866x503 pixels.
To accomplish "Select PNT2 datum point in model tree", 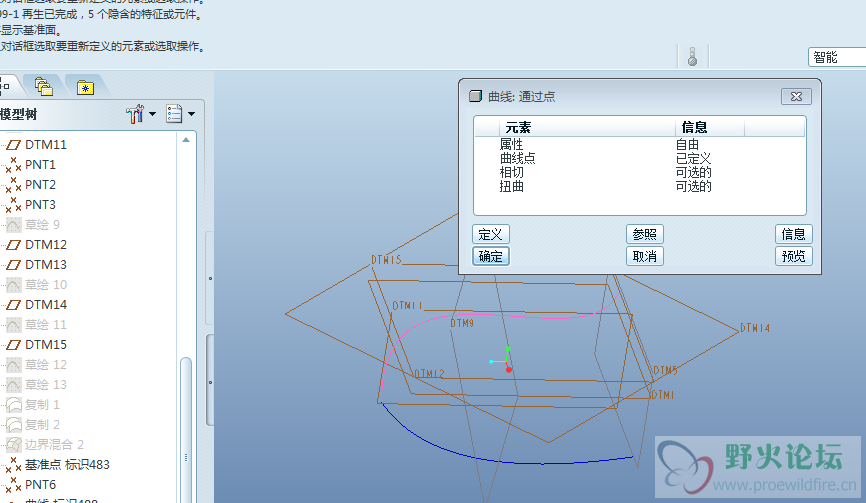I will (41, 185).
